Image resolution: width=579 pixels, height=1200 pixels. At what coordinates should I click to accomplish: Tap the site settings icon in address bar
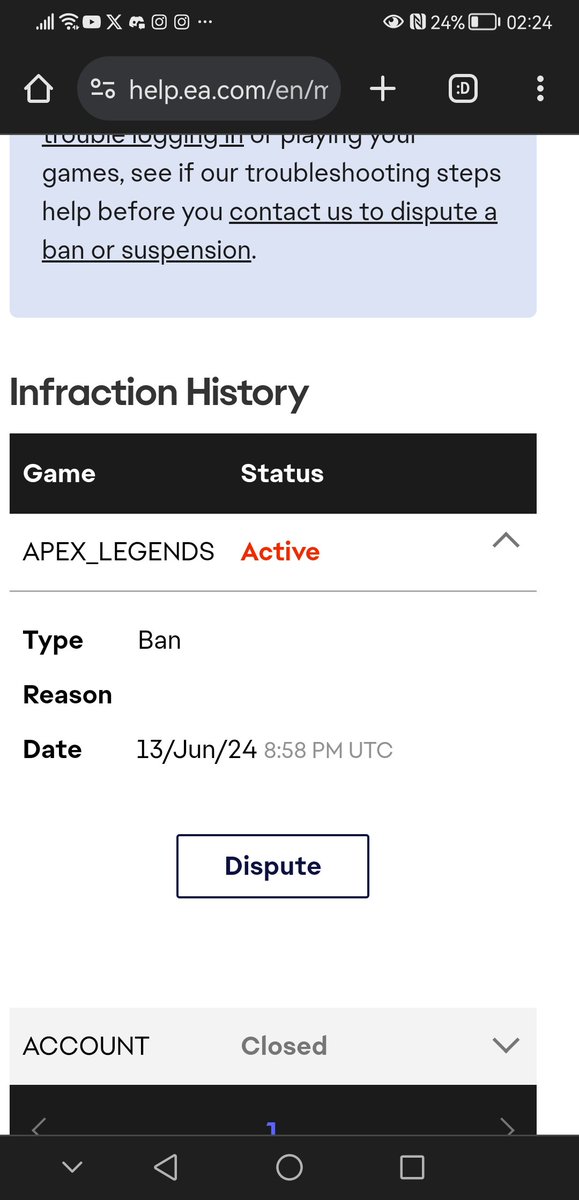(x=103, y=90)
